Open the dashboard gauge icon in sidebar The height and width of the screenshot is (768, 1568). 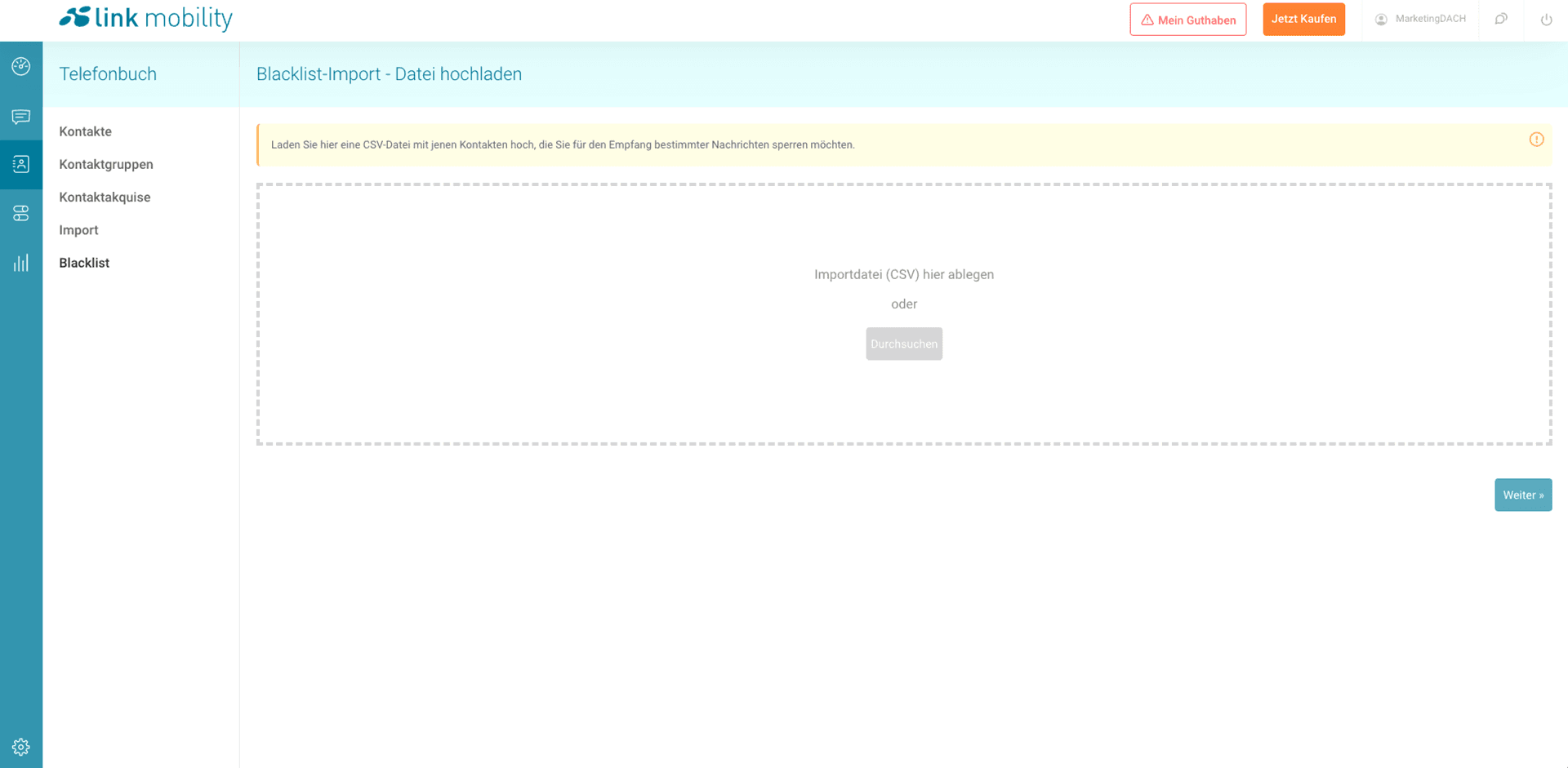pos(21,66)
